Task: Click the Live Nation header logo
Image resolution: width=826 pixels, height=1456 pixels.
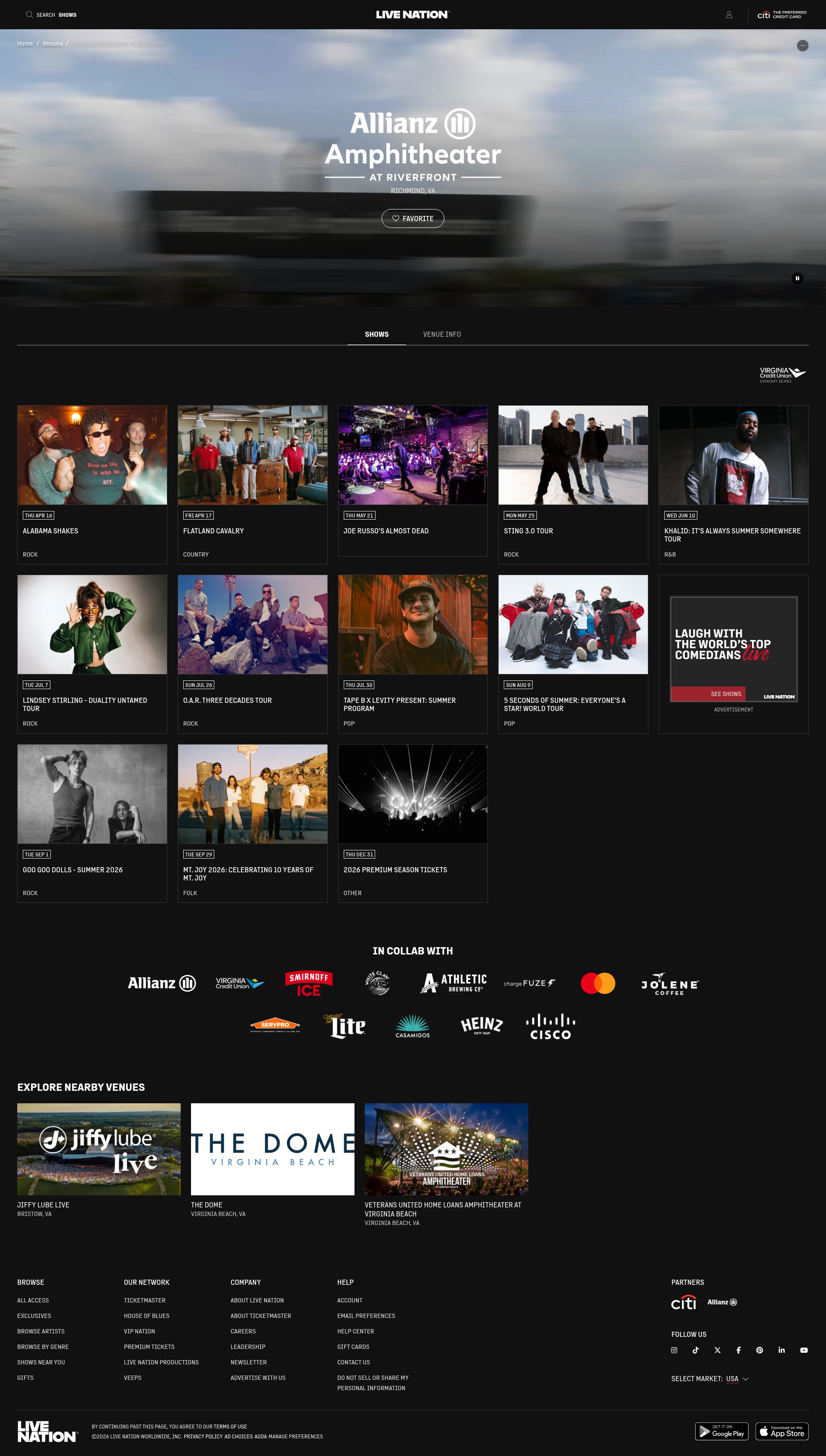Action: pos(413,15)
